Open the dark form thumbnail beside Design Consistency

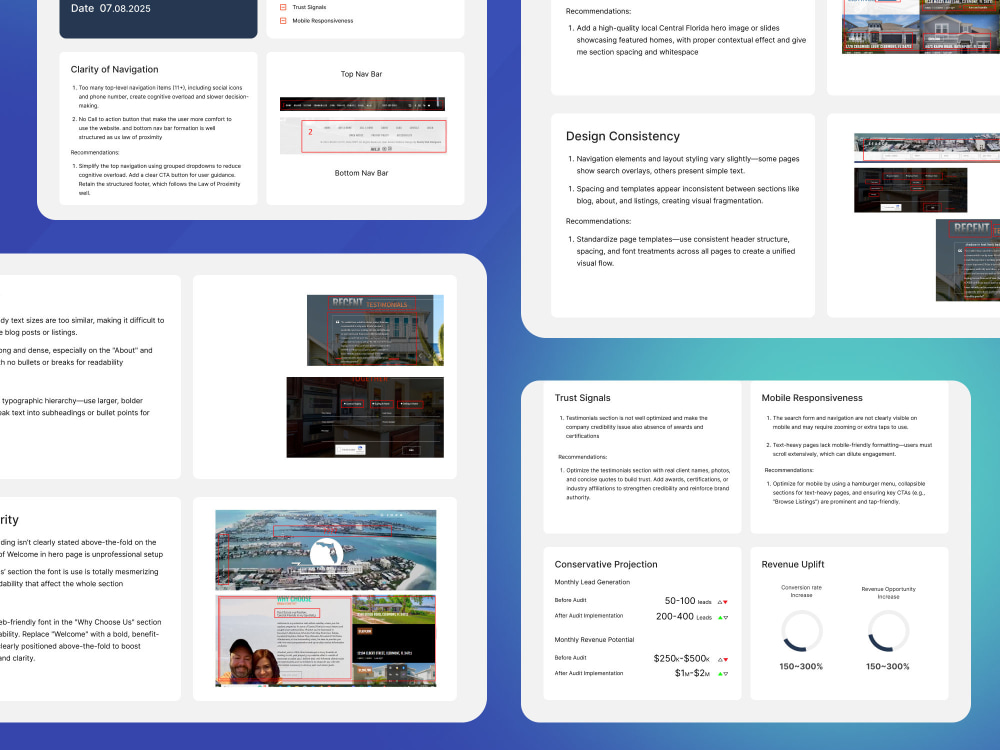(x=911, y=190)
